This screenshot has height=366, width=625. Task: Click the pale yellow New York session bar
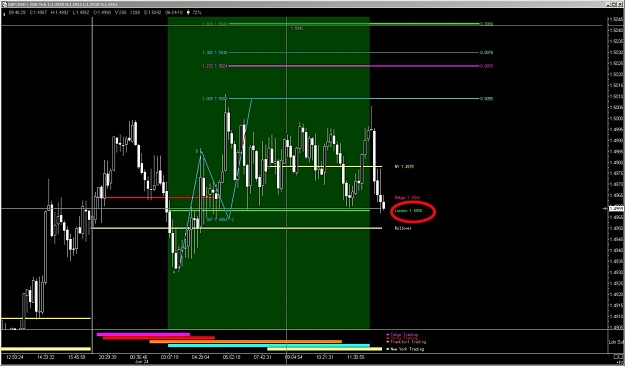click(x=324, y=349)
